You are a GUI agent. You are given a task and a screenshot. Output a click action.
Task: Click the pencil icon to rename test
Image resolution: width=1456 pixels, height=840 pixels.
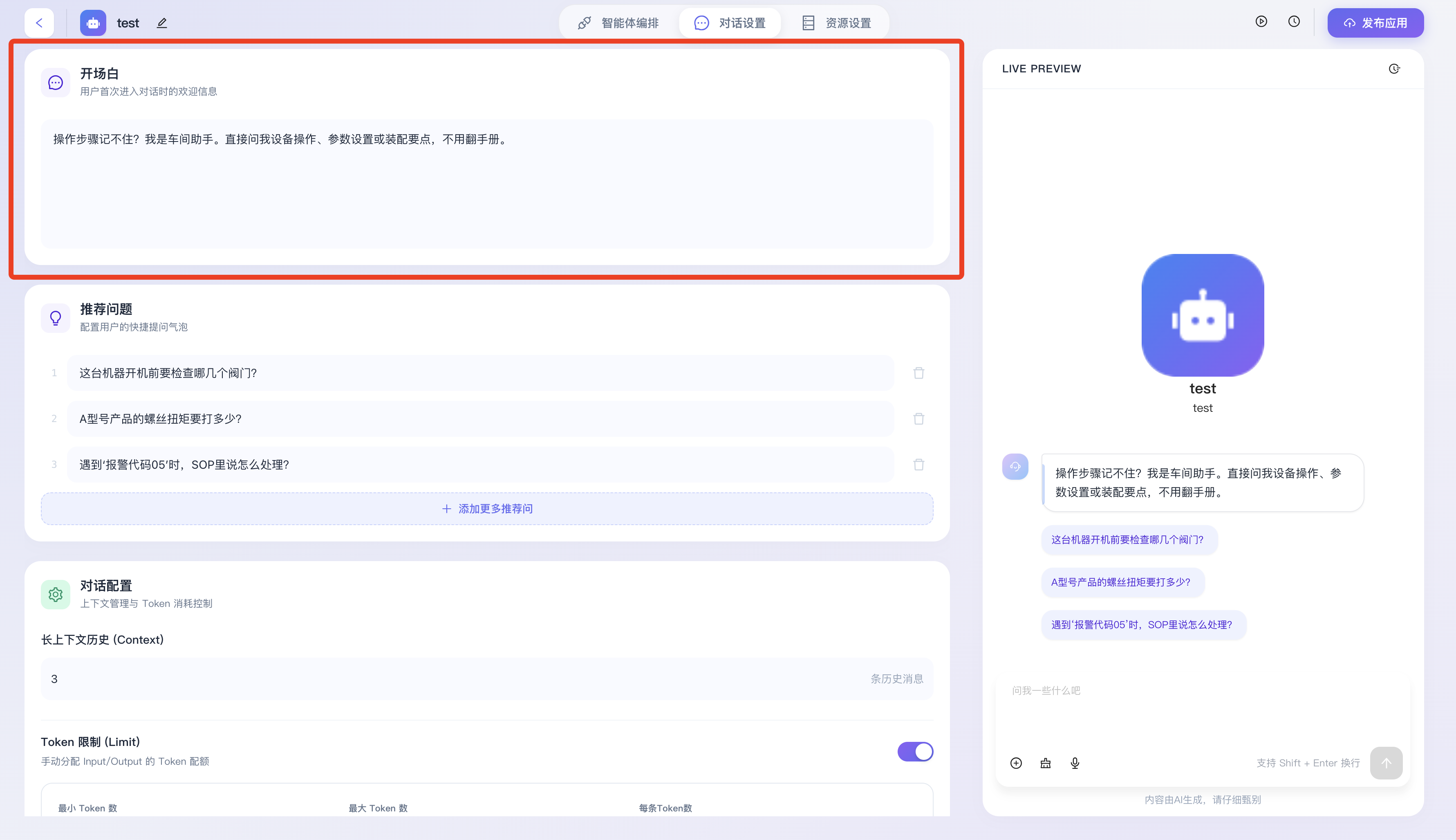[x=162, y=23]
